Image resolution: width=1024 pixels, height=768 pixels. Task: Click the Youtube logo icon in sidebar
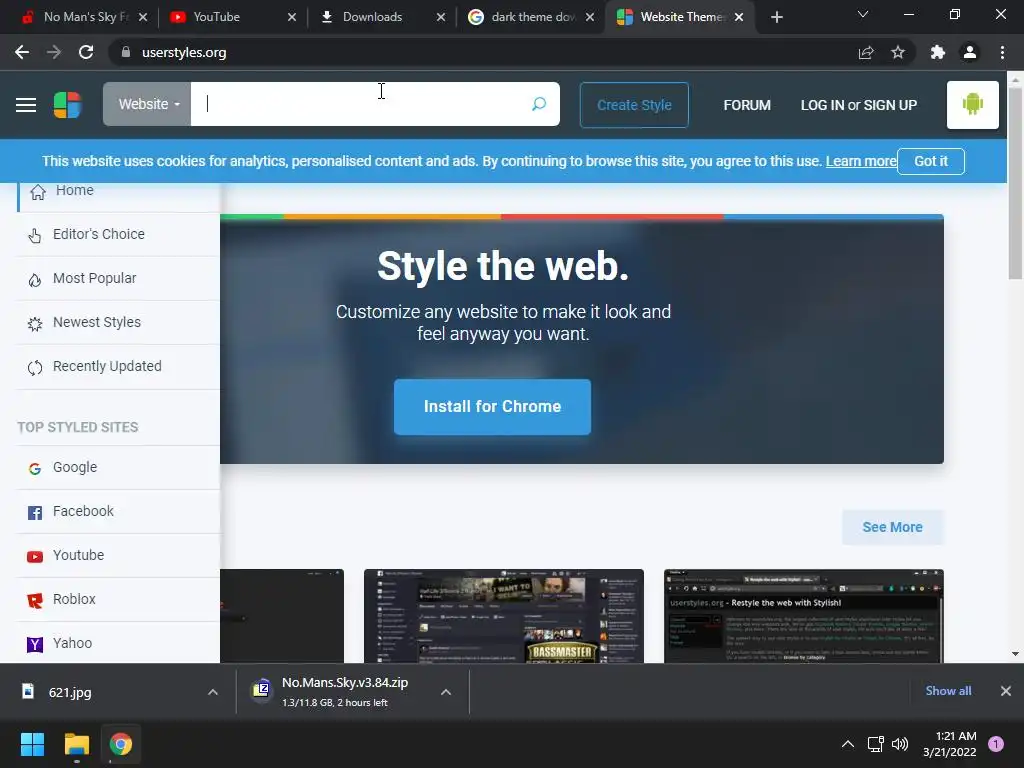pyautogui.click(x=35, y=556)
